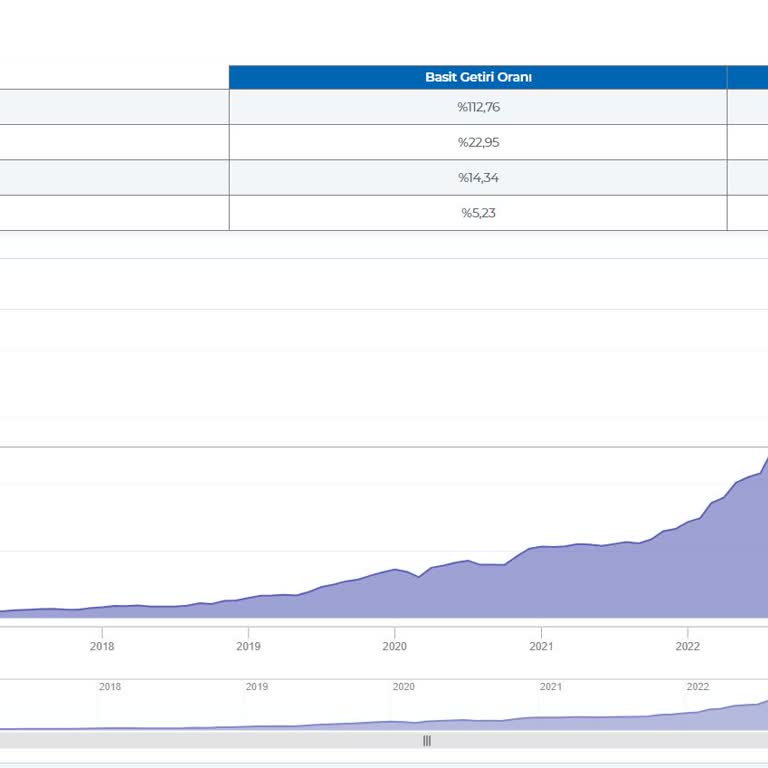Screen dimensions: 768x768
Task: Click the navigator scrollbar grip handle
Action: click(x=427, y=741)
